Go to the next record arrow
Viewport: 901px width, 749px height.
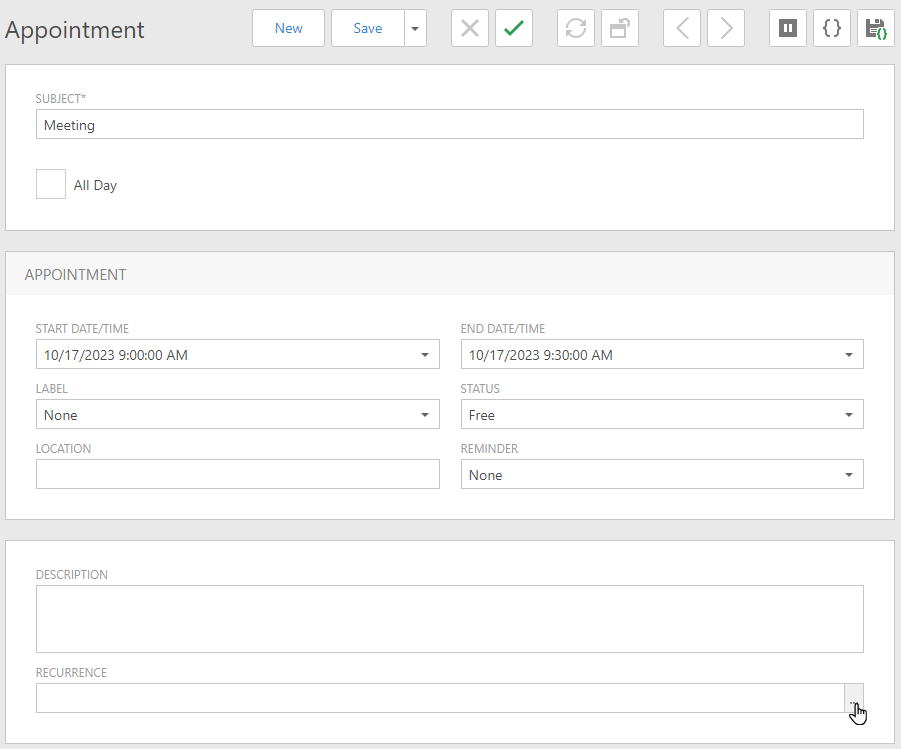726,28
